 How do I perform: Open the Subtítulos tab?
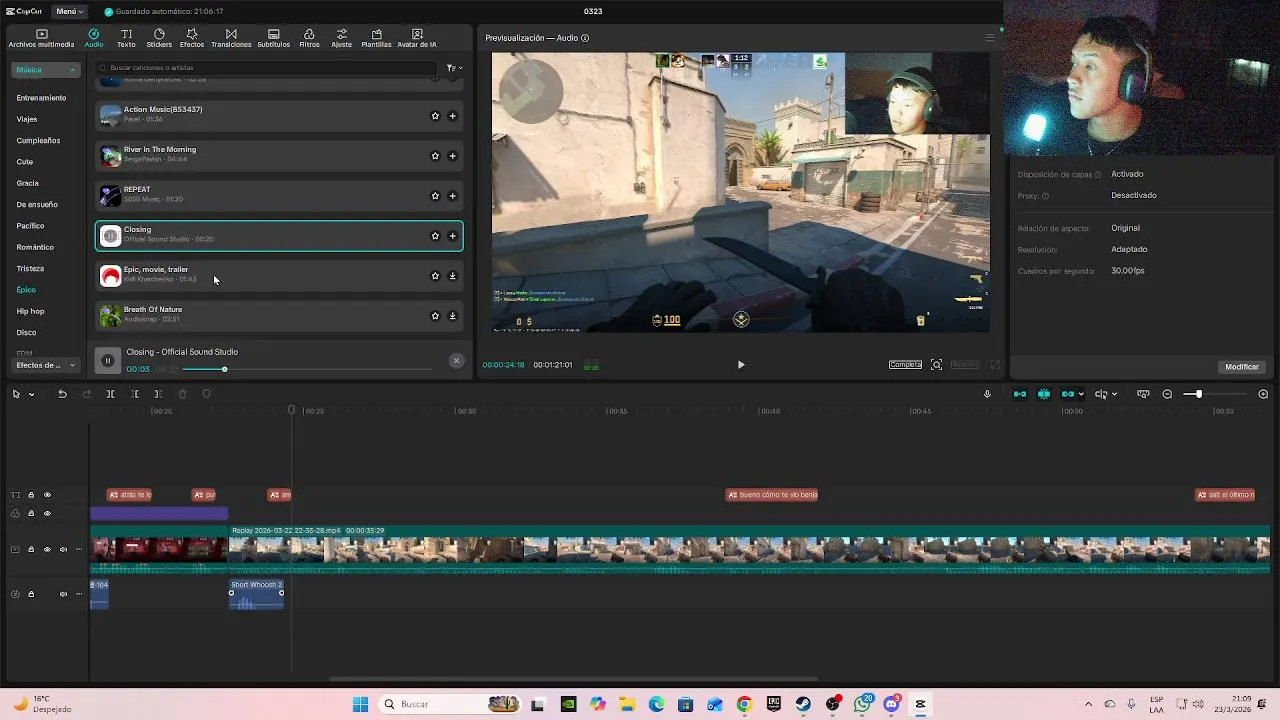pos(274,38)
